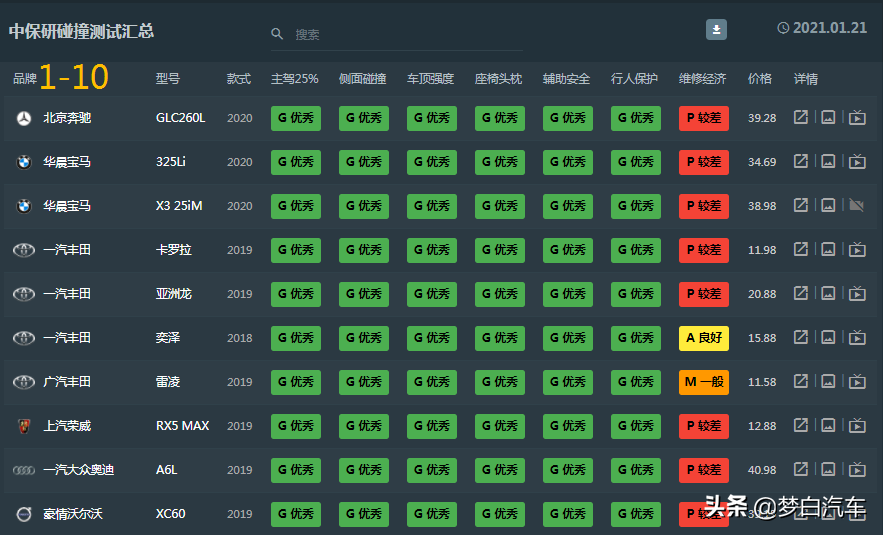Open video for 奕泽 row
Viewport: 883px width, 535px height.
point(857,337)
